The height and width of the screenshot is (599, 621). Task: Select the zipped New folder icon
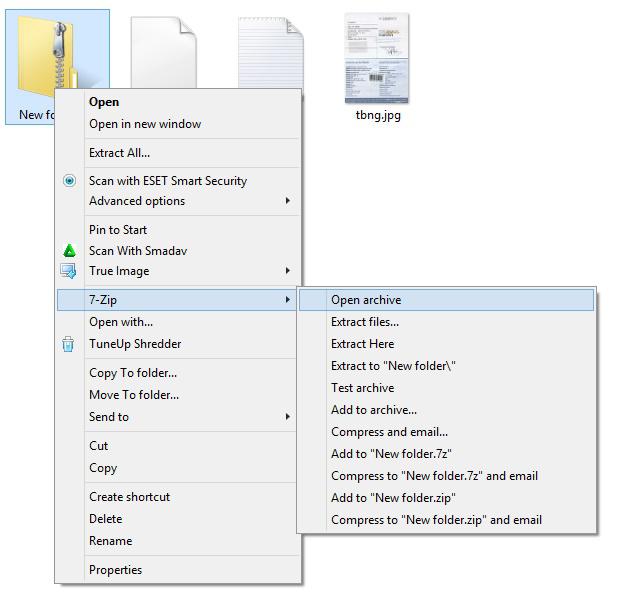click(46, 53)
